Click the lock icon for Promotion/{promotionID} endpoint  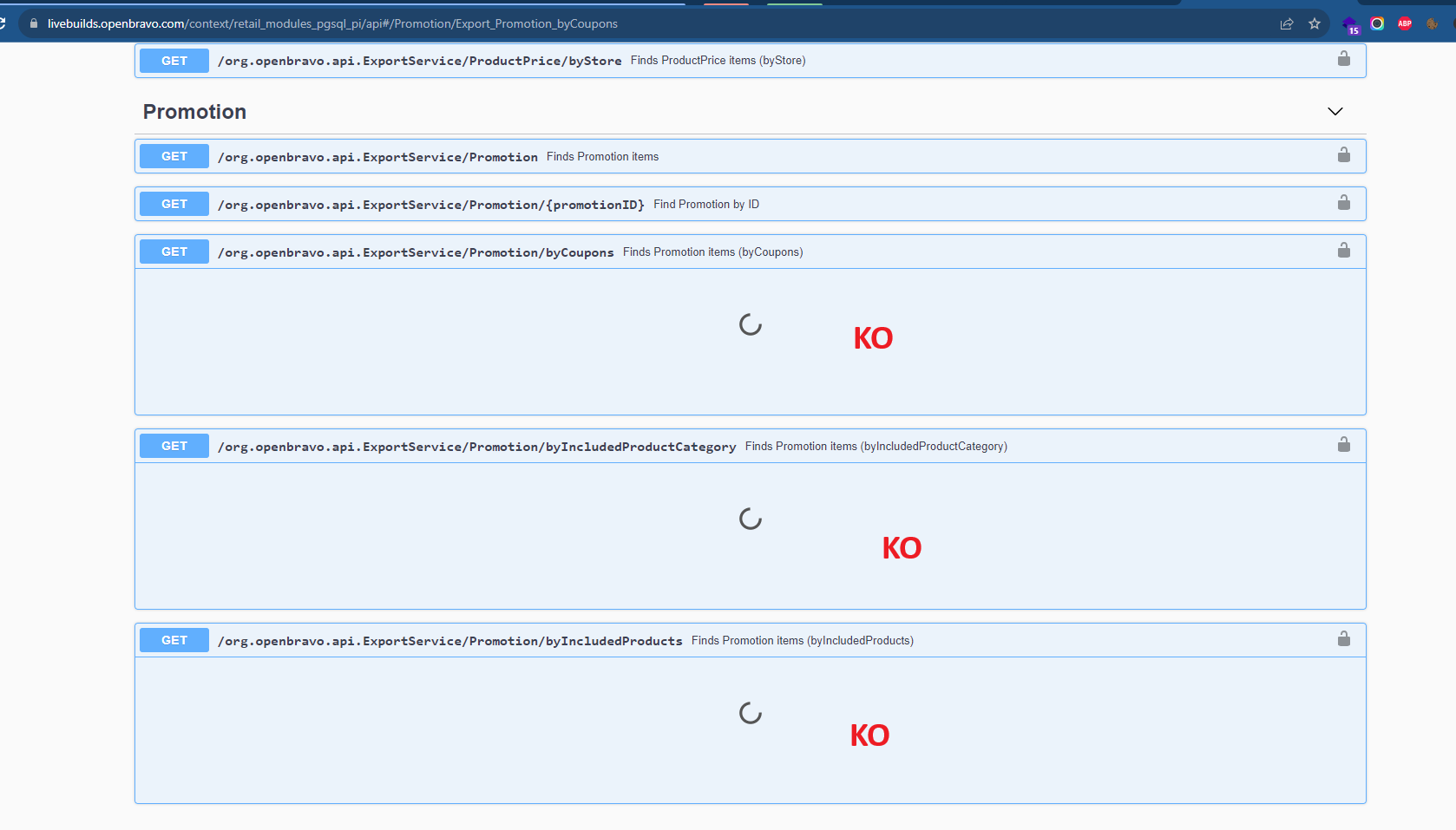(x=1343, y=203)
